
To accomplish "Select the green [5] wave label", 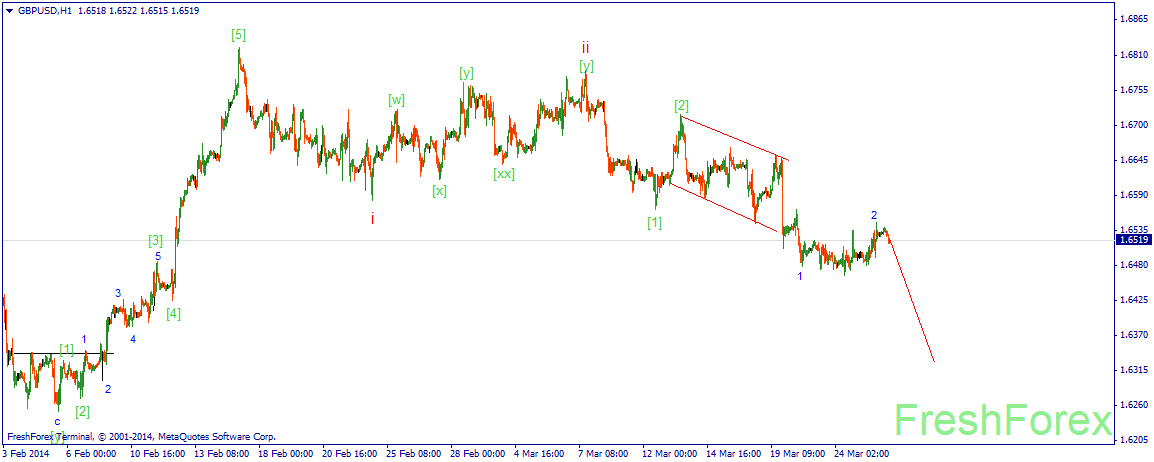I will click(238, 35).
